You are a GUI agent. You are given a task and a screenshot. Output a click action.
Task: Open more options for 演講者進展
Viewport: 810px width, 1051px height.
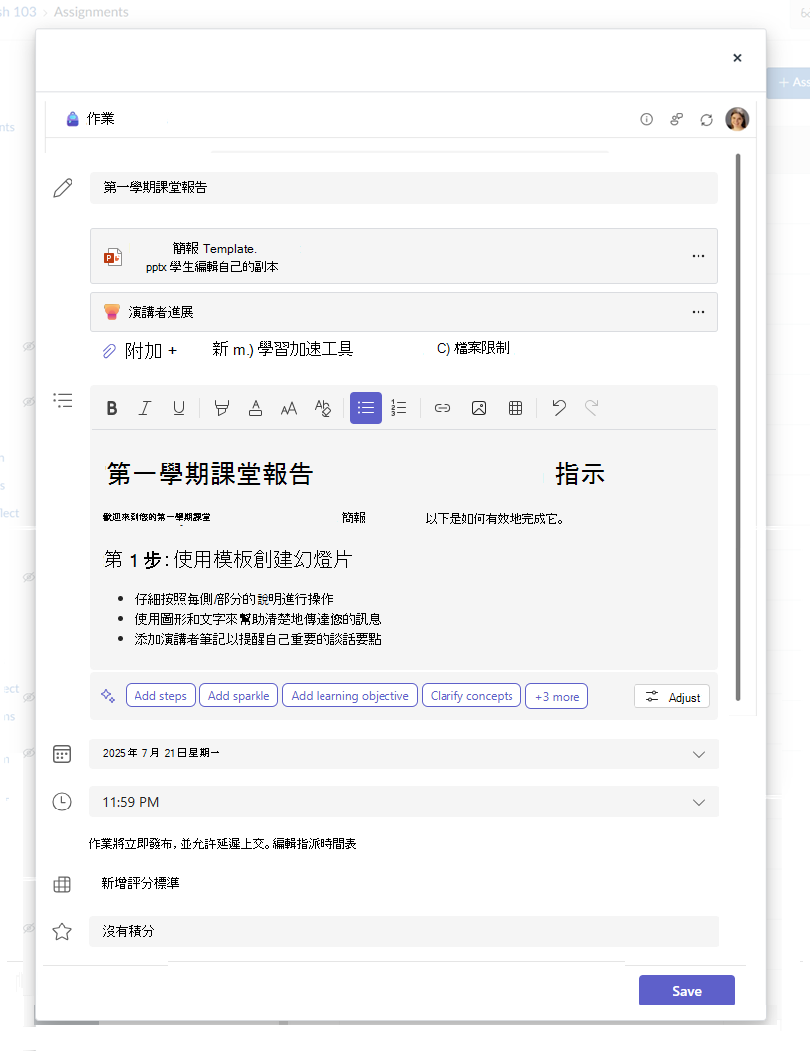click(699, 312)
